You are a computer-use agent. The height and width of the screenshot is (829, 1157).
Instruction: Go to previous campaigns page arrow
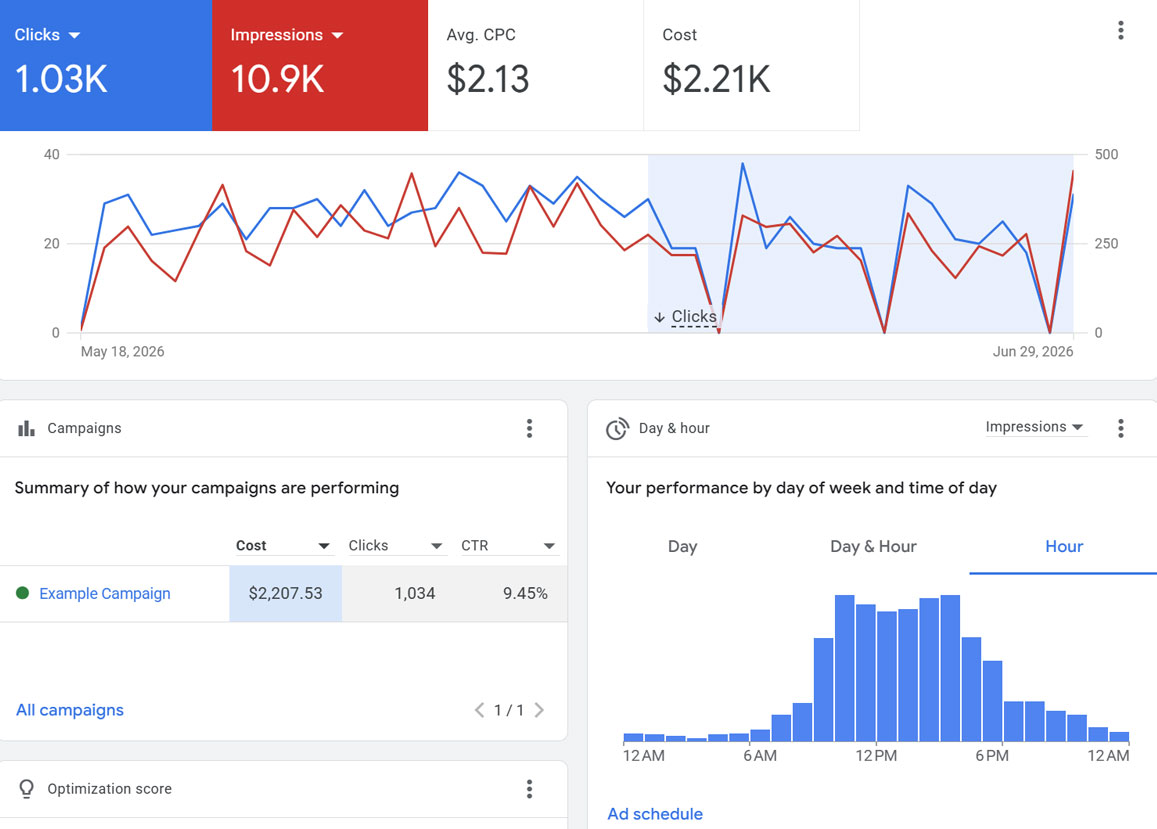pos(480,710)
